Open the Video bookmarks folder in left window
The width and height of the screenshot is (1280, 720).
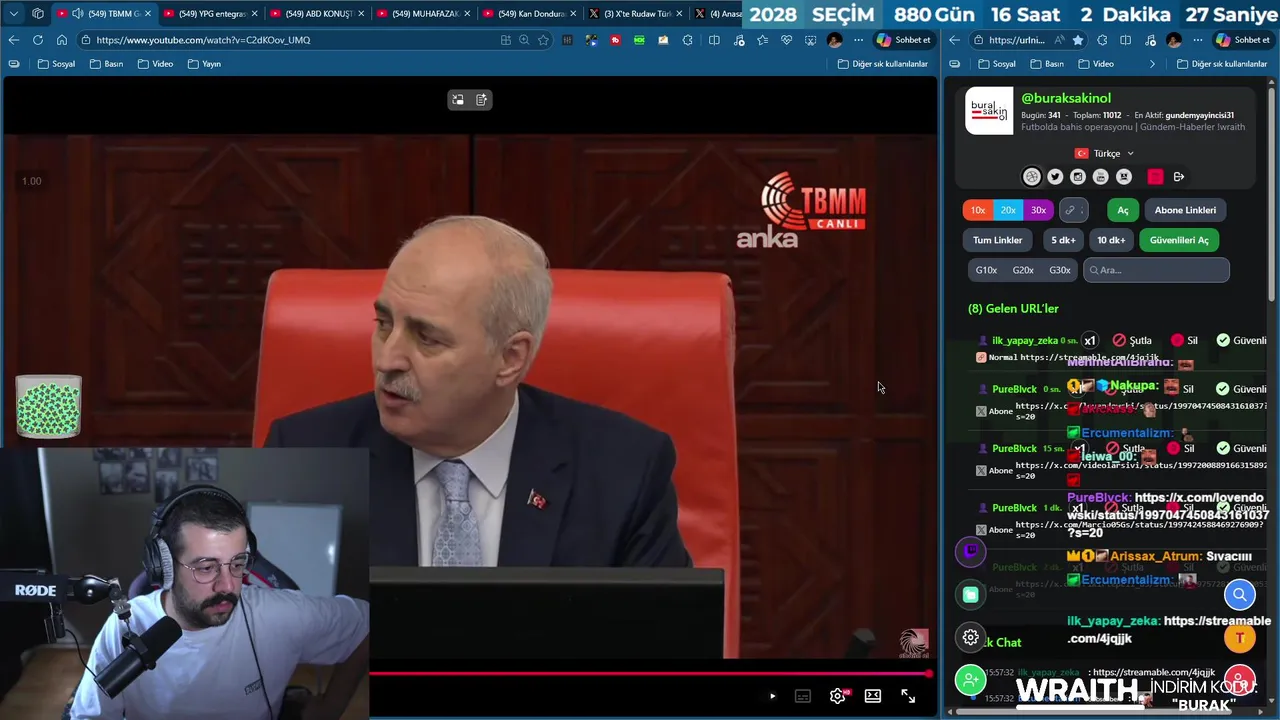(154, 64)
